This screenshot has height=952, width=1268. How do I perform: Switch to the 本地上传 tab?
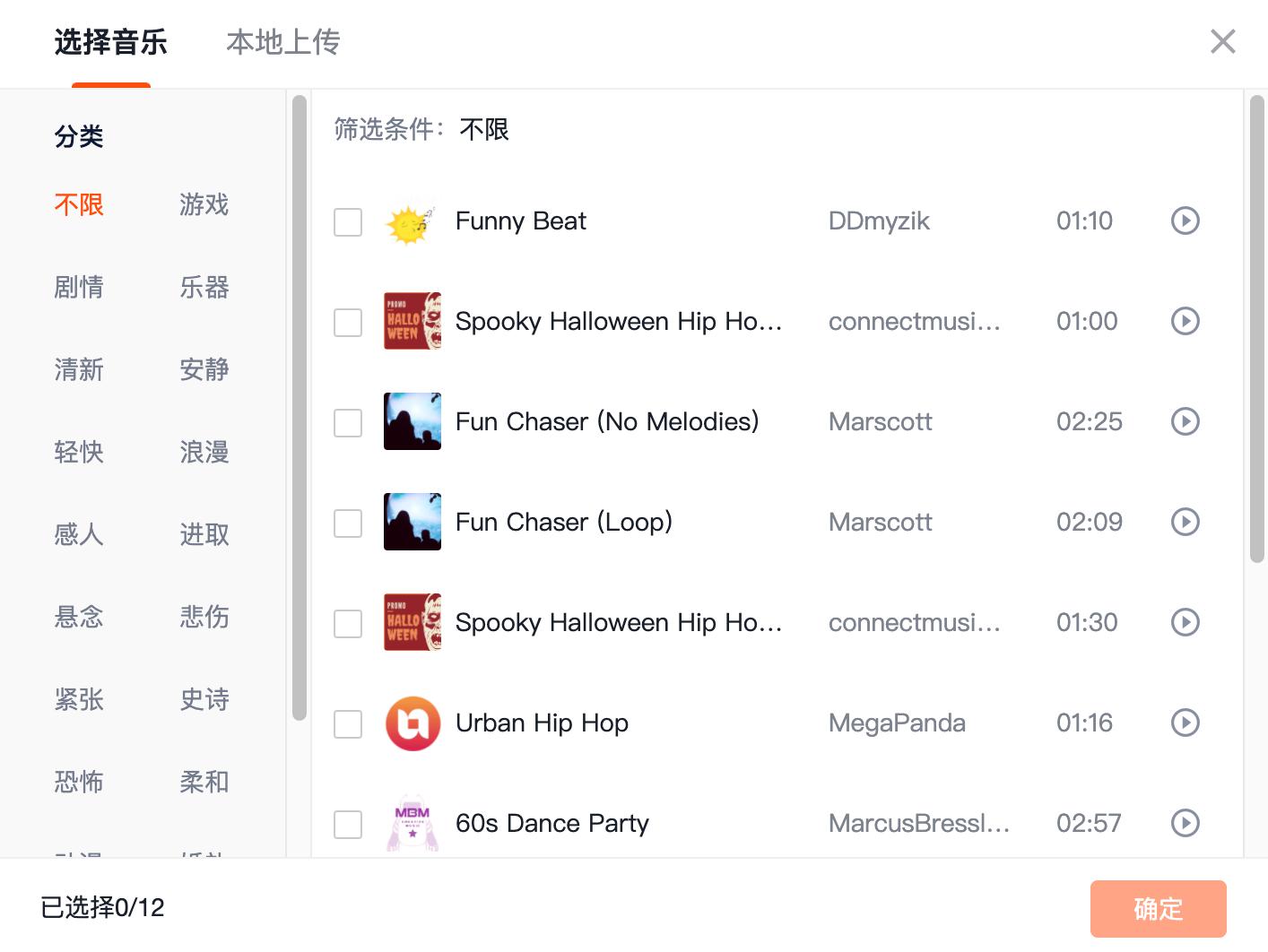tap(283, 42)
